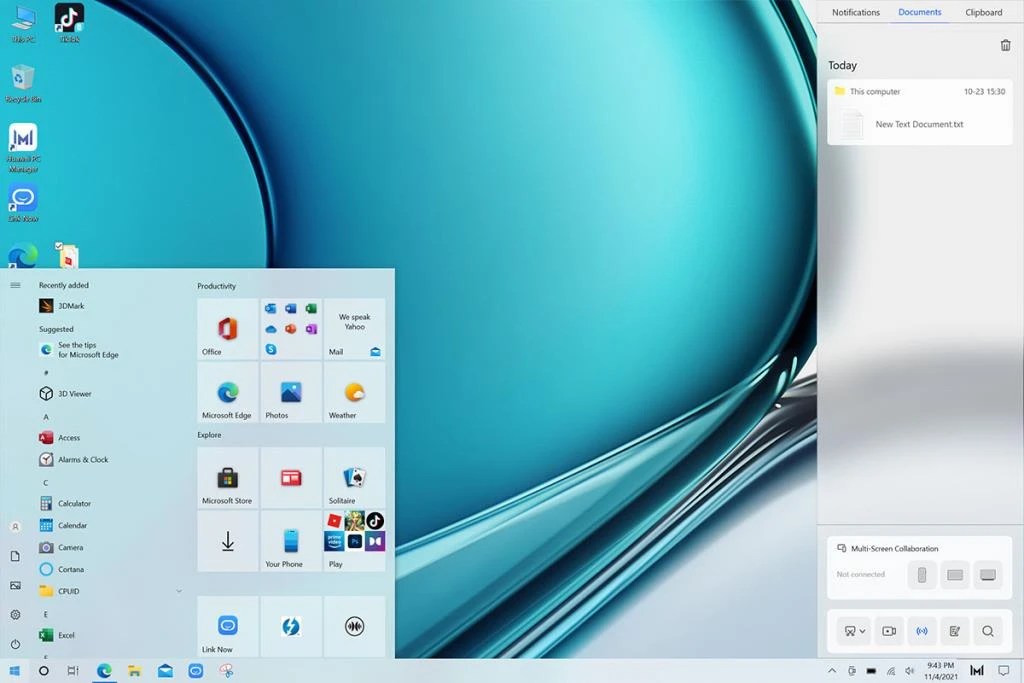
Task: Clear notifications with the trash button
Action: pyautogui.click(x=1006, y=44)
